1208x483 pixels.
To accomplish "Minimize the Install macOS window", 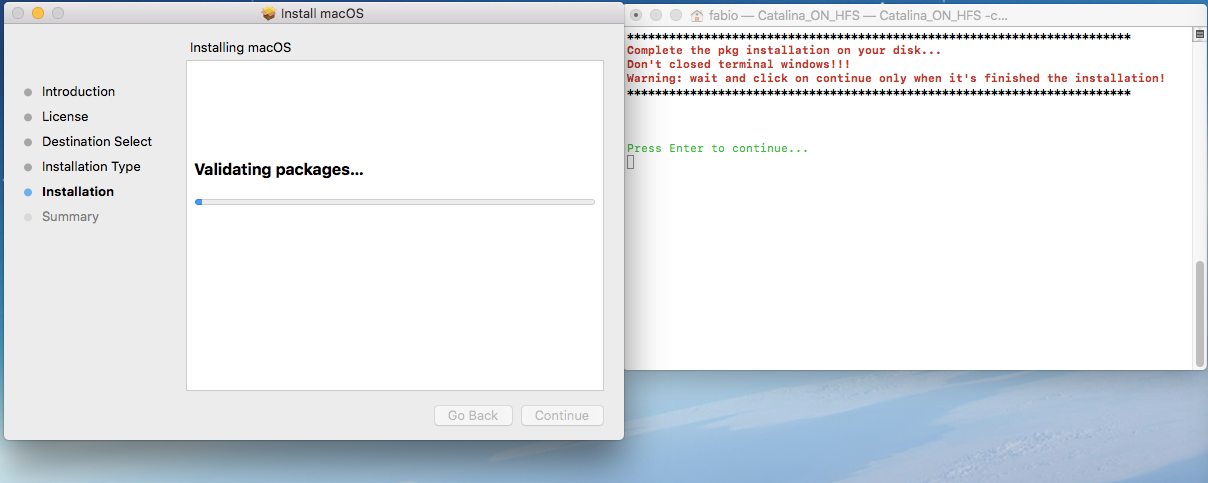I will (38, 14).
